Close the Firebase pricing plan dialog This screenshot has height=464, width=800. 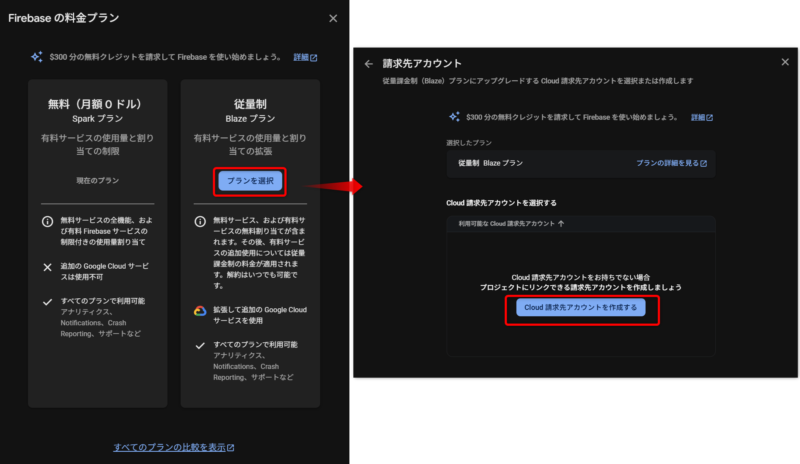tap(333, 18)
